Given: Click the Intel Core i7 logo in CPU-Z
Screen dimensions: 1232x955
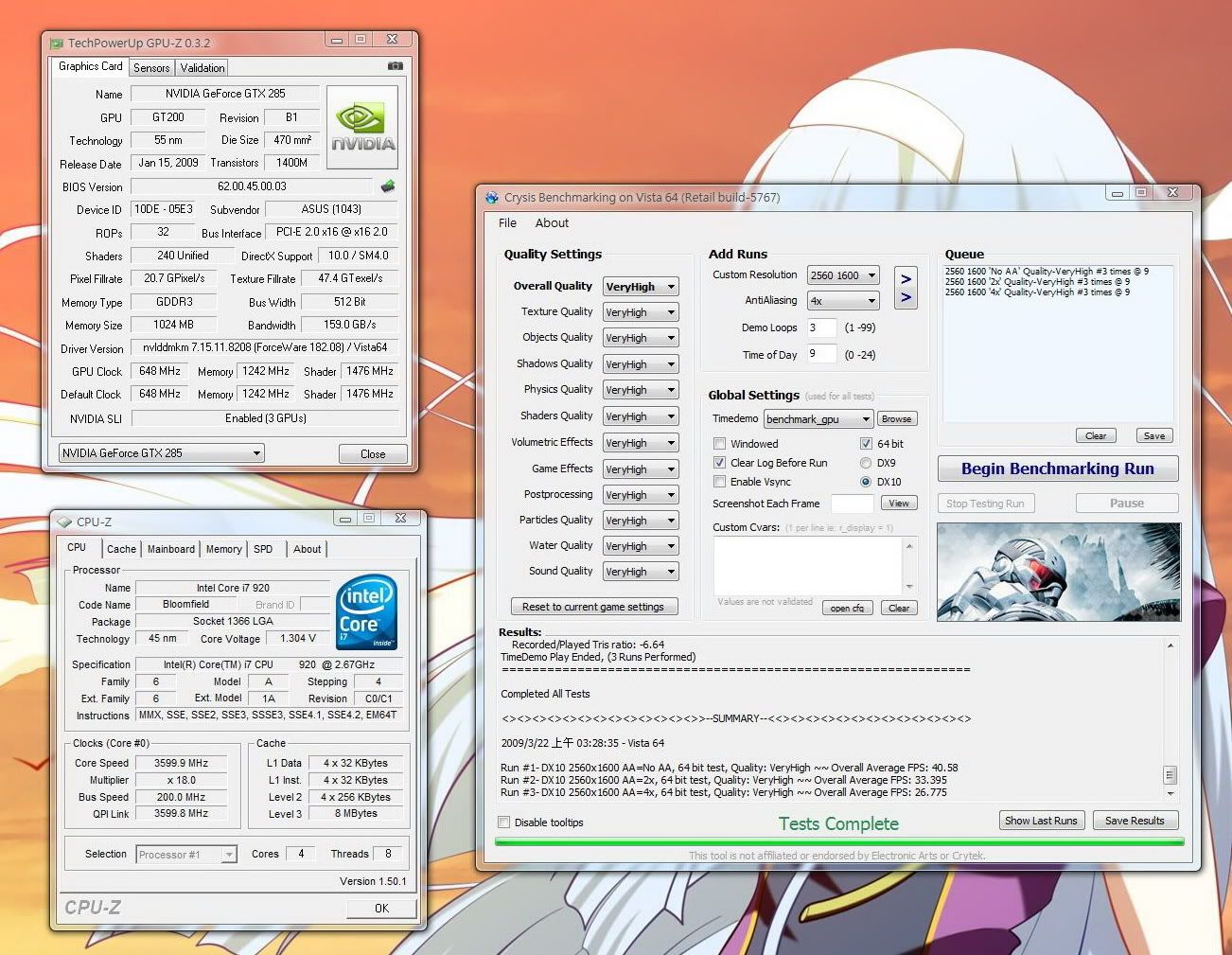Looking at the screenshot, I should [x=366, y=611].
